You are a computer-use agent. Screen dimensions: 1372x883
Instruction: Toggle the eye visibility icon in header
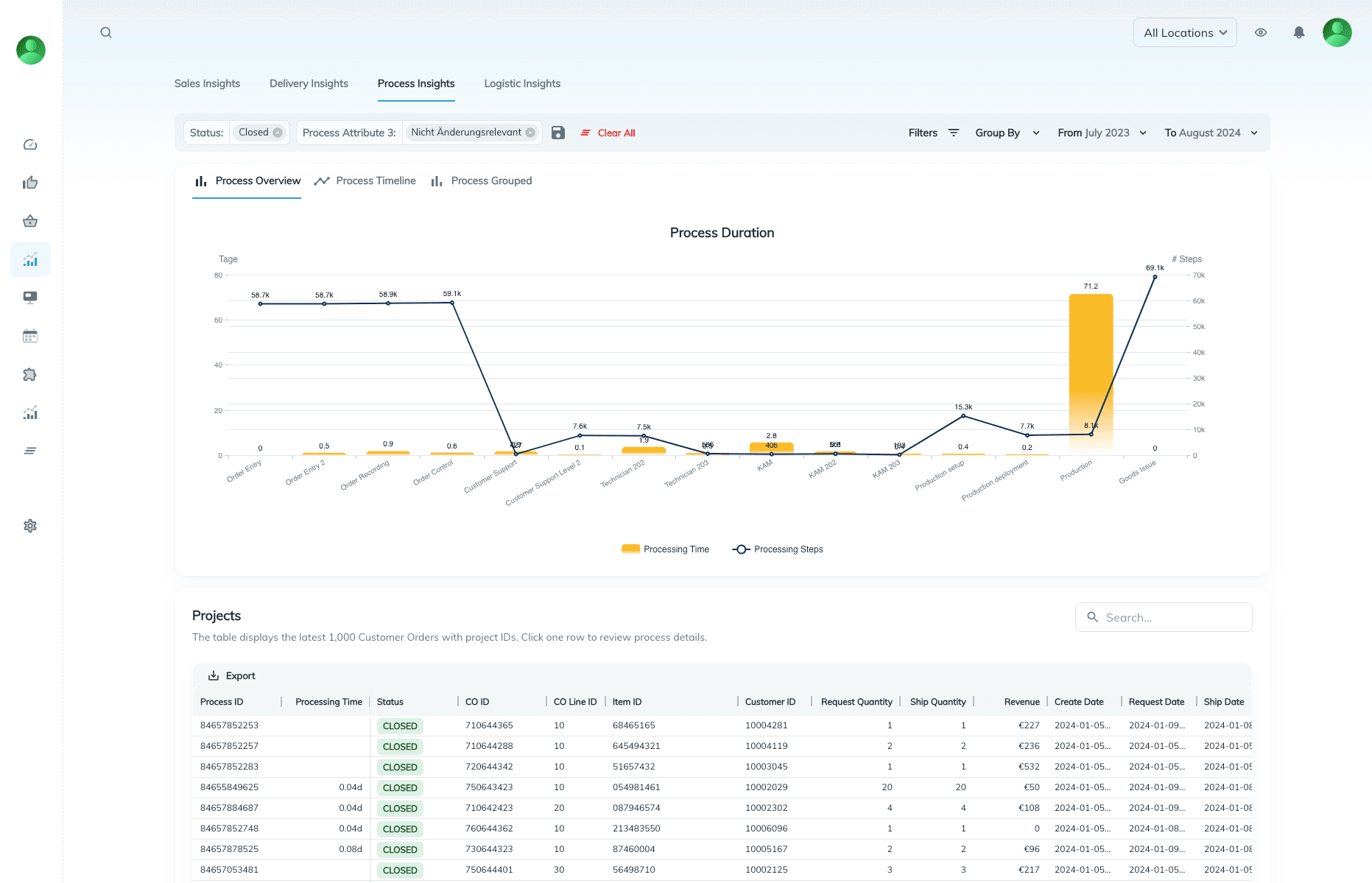(x=1261, y=32)
